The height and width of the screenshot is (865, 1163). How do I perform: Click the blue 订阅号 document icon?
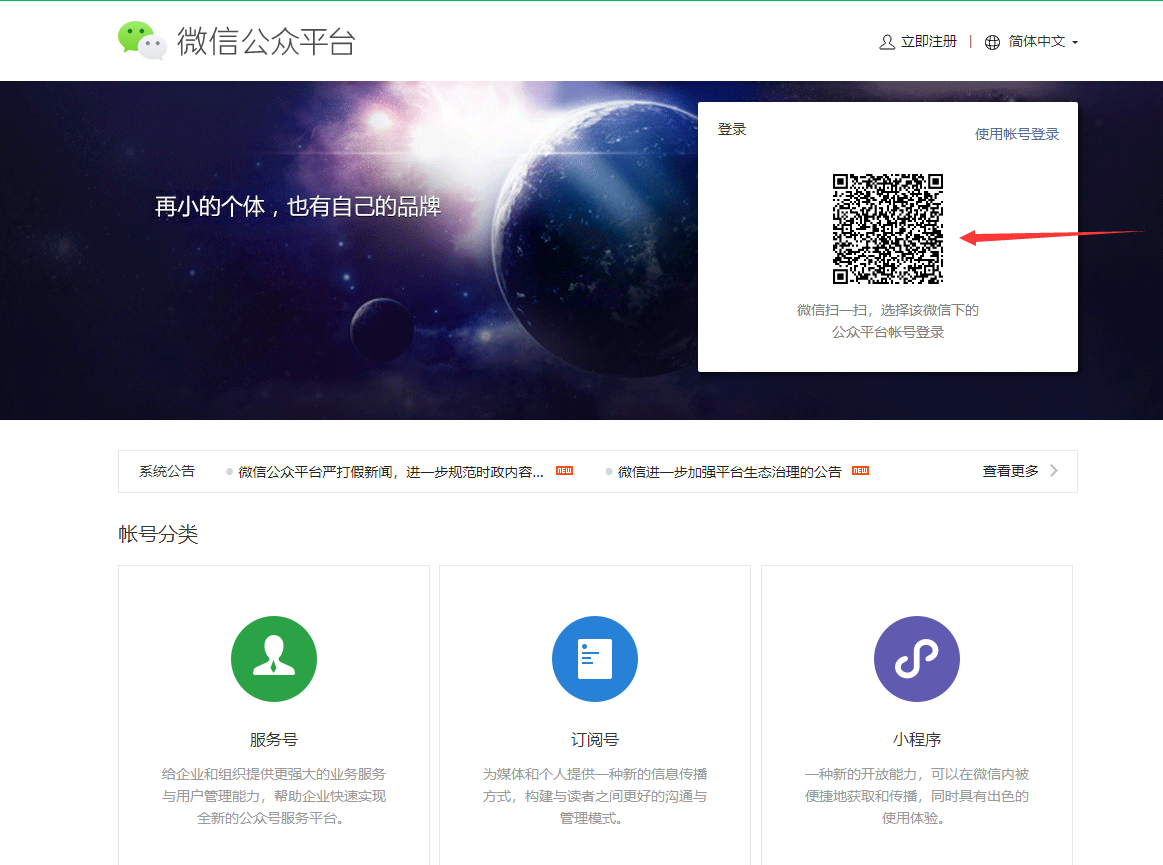tap(595, 659)
